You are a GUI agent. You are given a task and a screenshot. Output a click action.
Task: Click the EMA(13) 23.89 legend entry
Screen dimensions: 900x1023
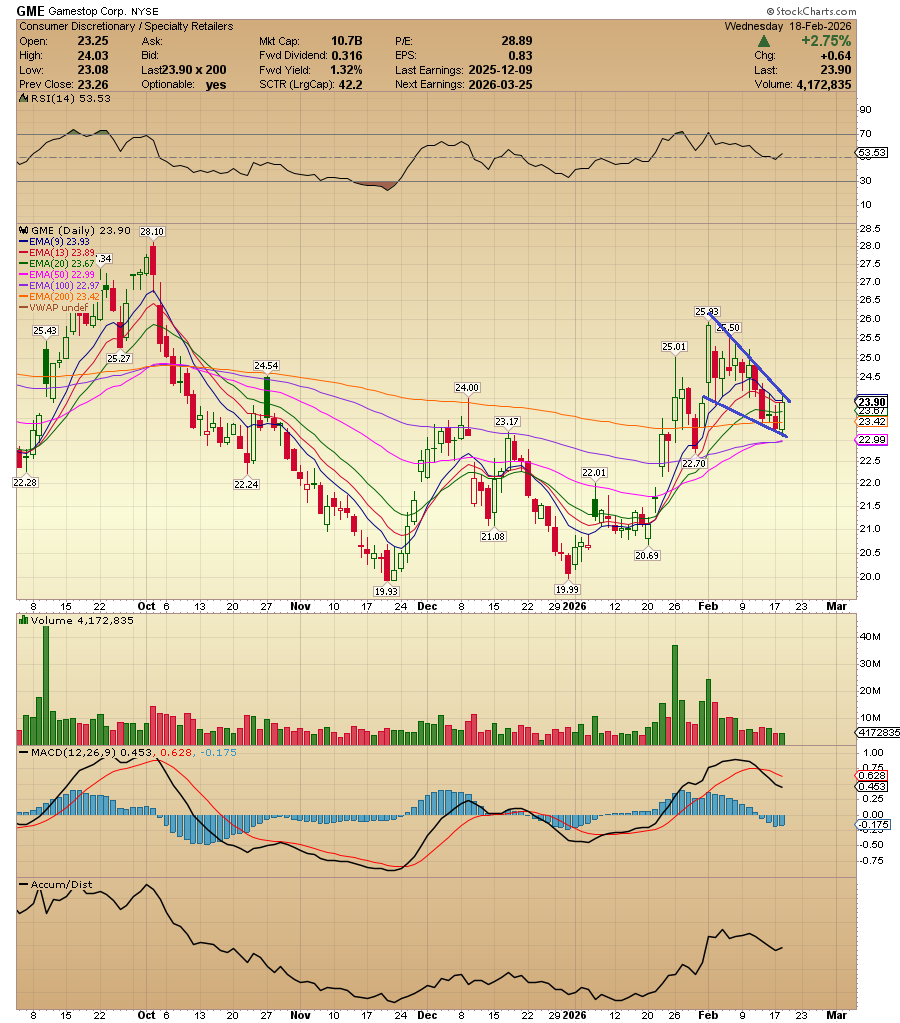tap(57, 252)
